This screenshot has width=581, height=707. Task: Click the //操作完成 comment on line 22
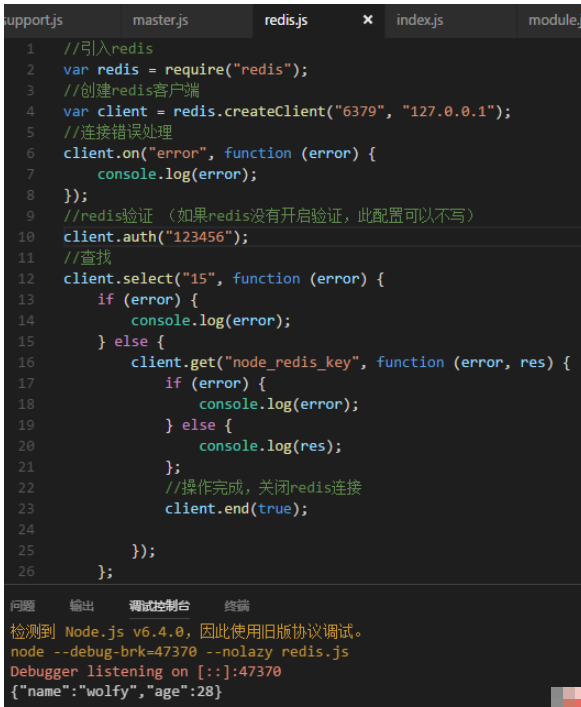point(263,488)
